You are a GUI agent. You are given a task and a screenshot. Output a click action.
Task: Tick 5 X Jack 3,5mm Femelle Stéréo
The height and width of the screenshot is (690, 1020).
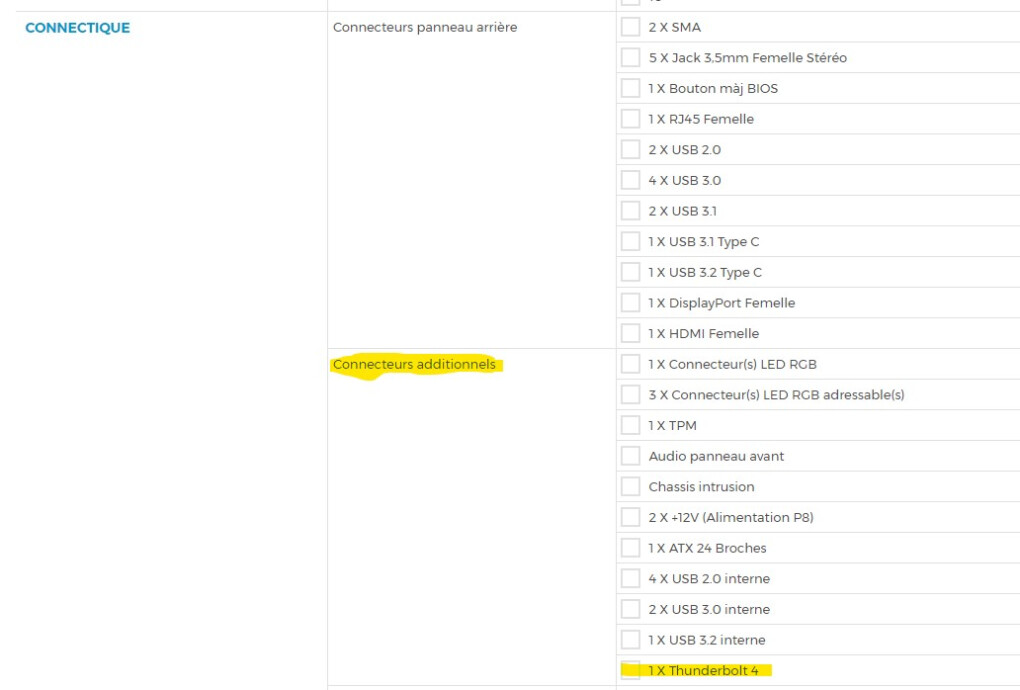pos(630,57)
